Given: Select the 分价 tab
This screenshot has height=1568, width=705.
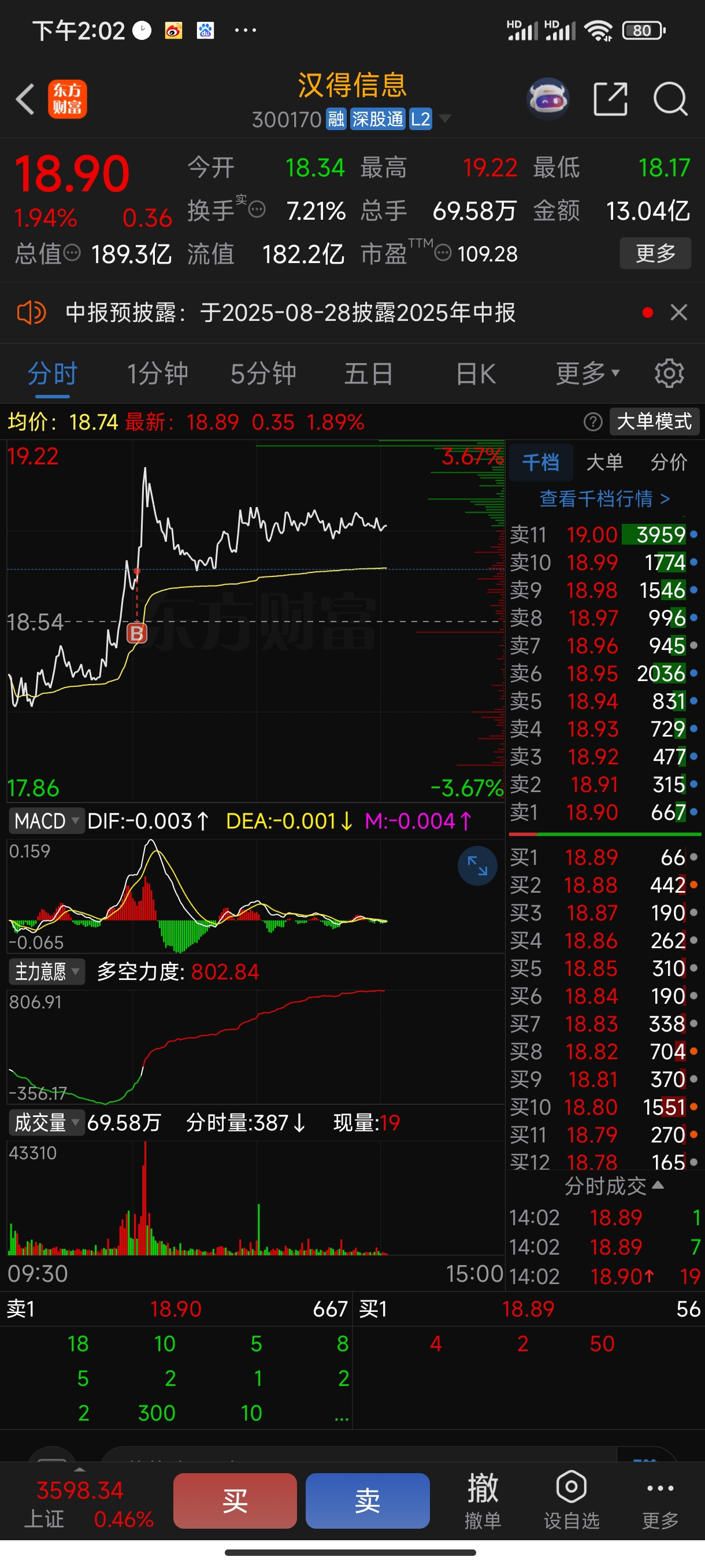Looking at the screenshot, I should (x=669, y=462).
